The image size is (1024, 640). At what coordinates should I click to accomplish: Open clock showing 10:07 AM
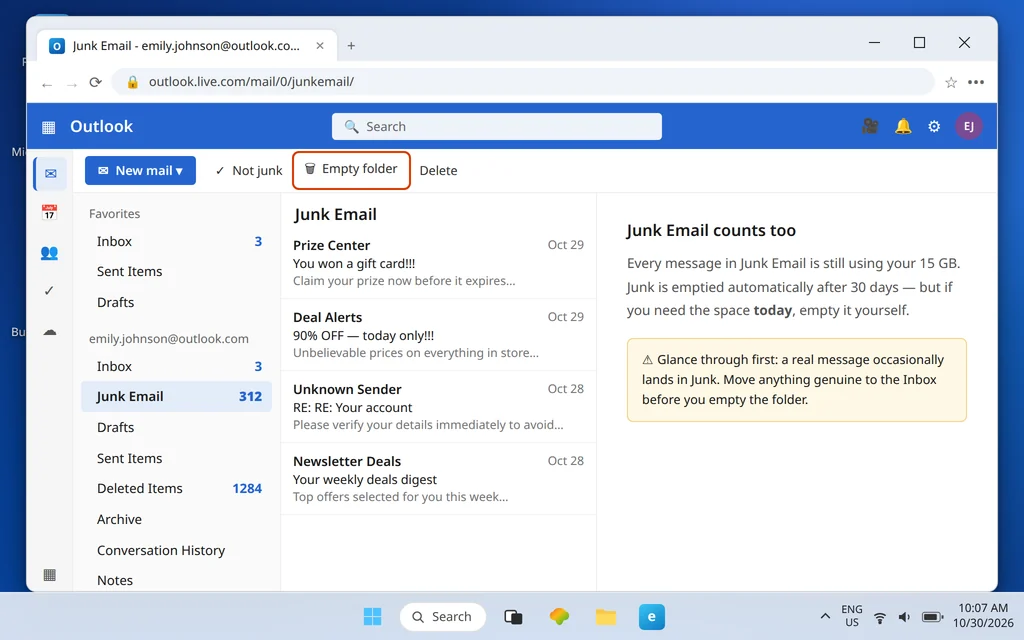point(983,616)
